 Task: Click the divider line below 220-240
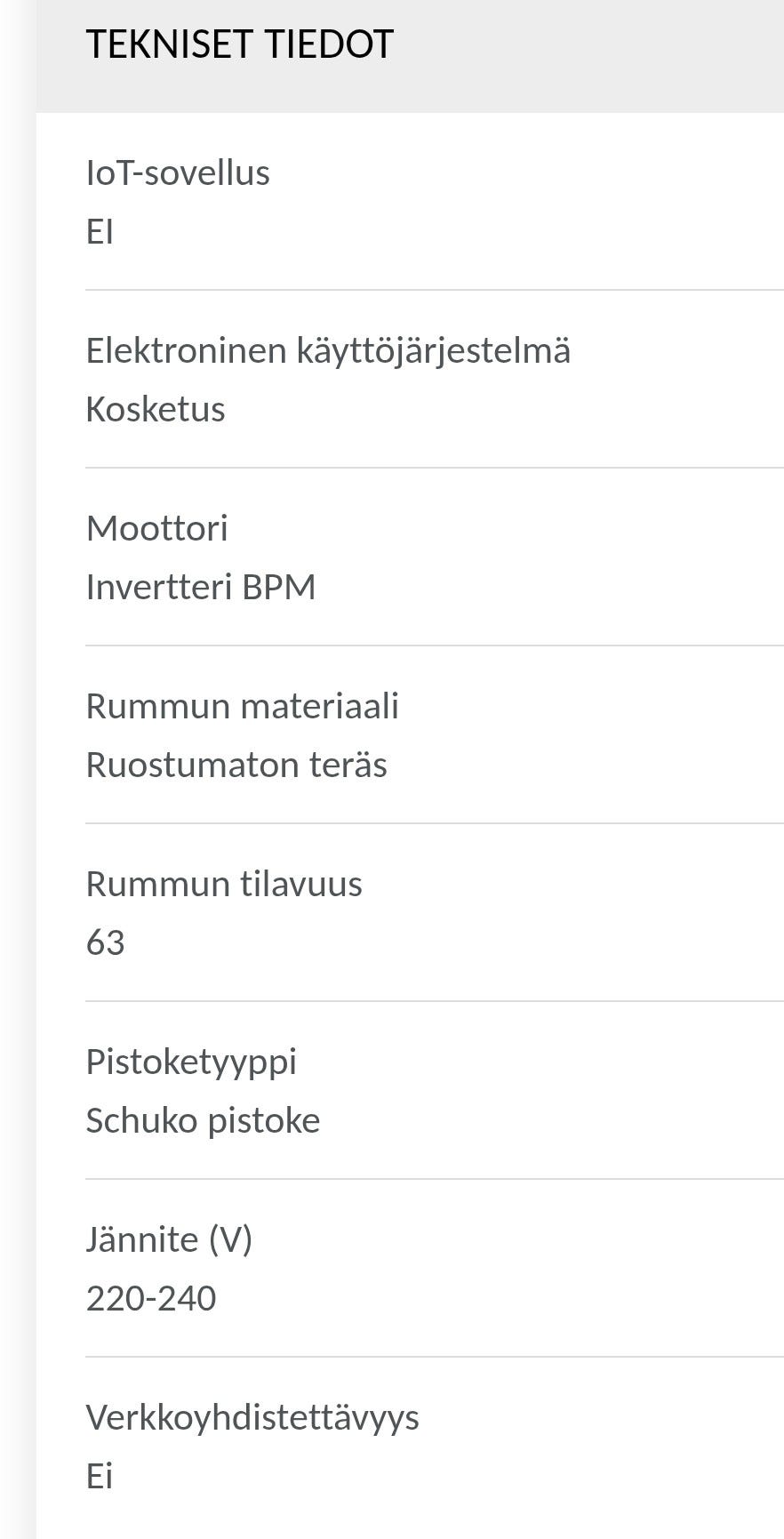click(434, 1357)
